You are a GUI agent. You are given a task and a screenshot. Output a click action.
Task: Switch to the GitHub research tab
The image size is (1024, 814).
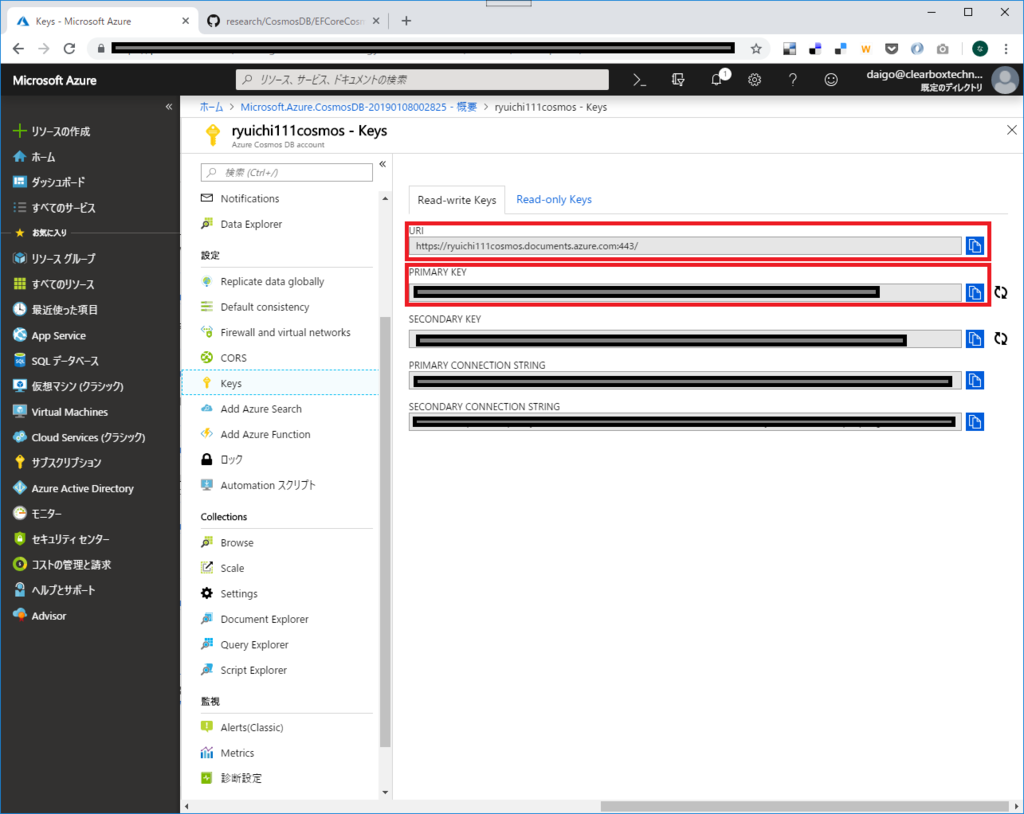294,21
